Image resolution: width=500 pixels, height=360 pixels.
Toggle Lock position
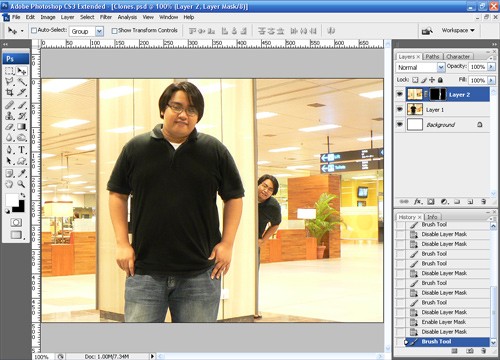pos(432,80)
